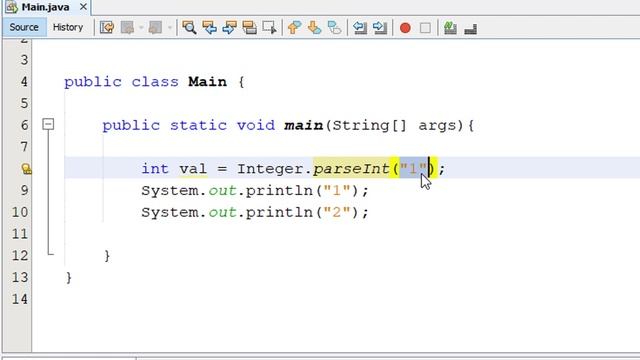The height and width of the screenshot is (360, 640).
Task: Click line number 4 in gutter
Action: [24, 82]
